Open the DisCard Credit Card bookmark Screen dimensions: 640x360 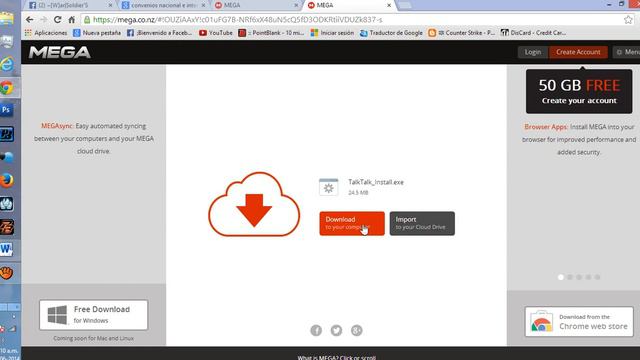tap(533, 33)
